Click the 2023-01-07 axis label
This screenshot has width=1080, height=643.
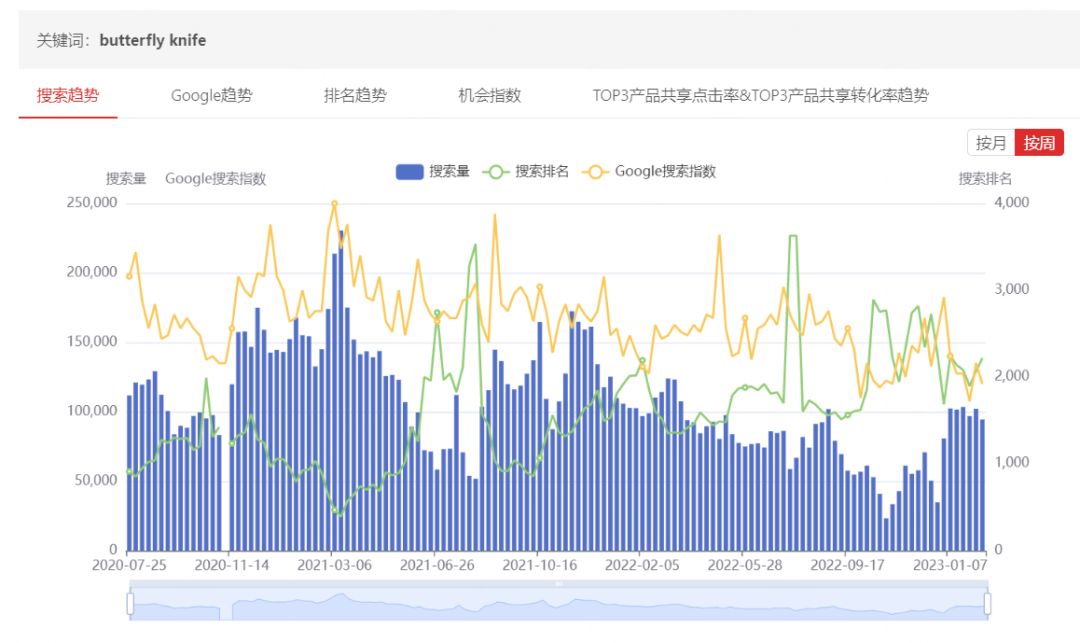950,564
